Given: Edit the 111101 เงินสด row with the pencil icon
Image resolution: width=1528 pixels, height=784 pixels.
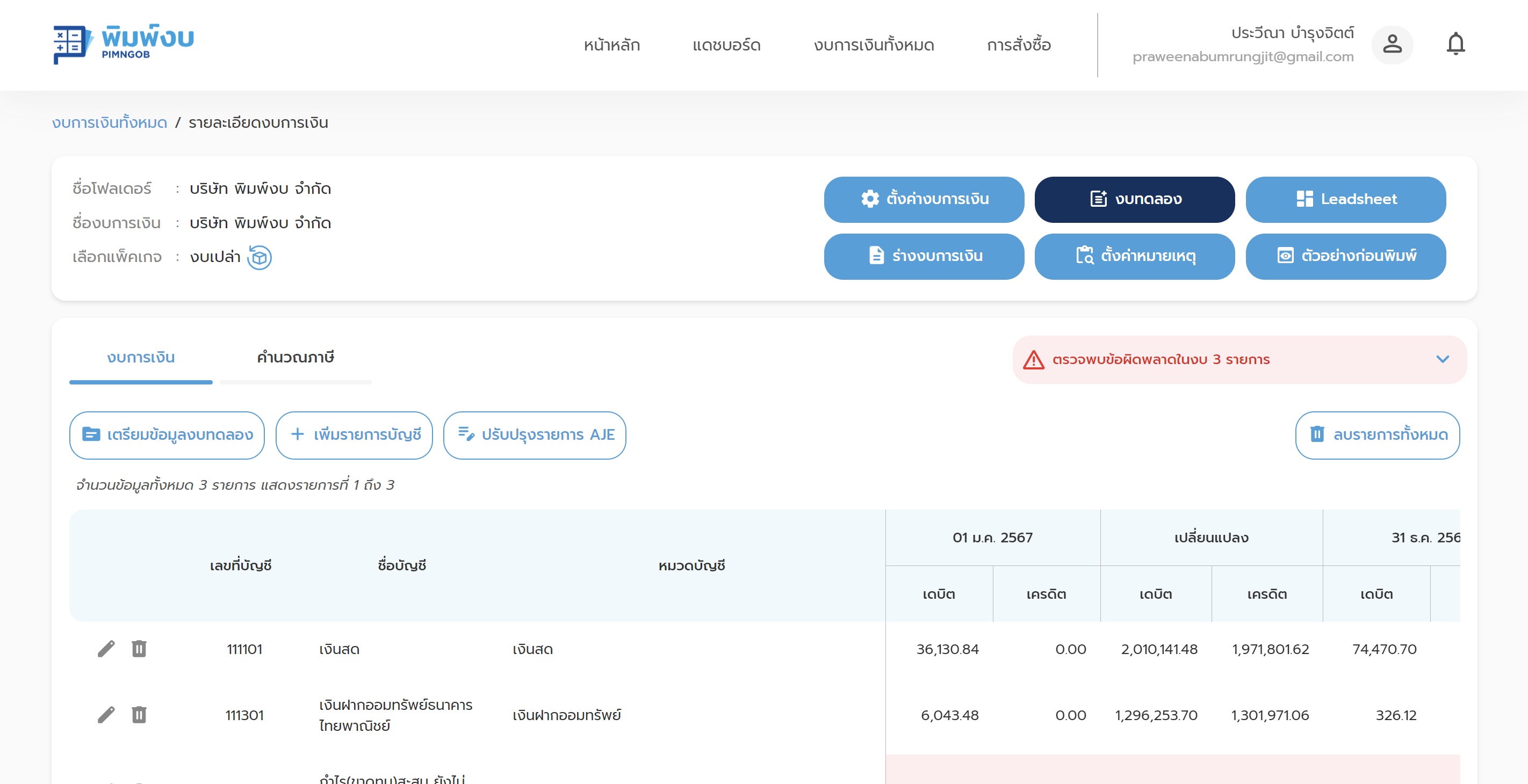Looking at the screenshot, I should click(106, 649).
